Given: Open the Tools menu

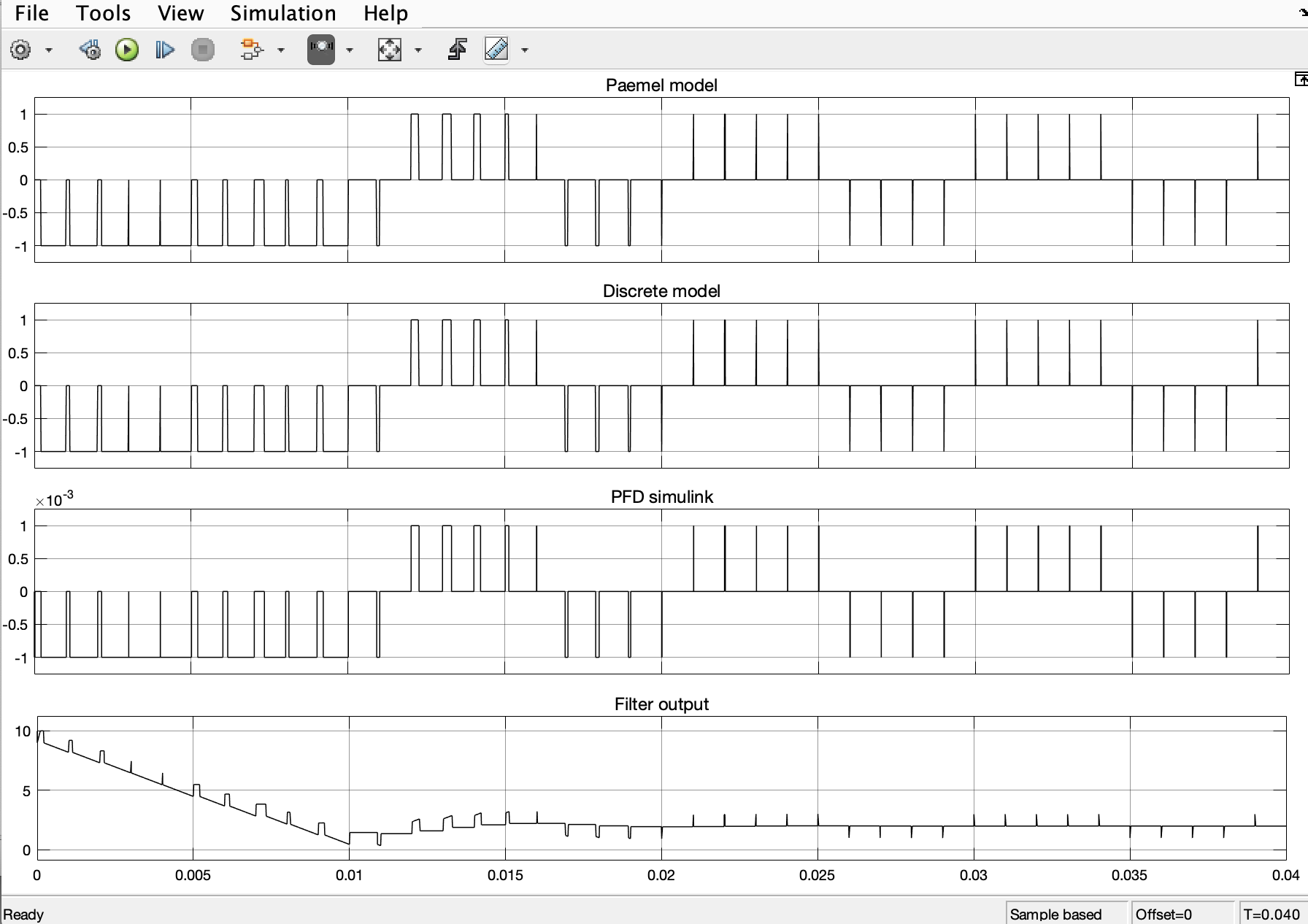Looking at the screenshot, I should (x=103, y=13).
